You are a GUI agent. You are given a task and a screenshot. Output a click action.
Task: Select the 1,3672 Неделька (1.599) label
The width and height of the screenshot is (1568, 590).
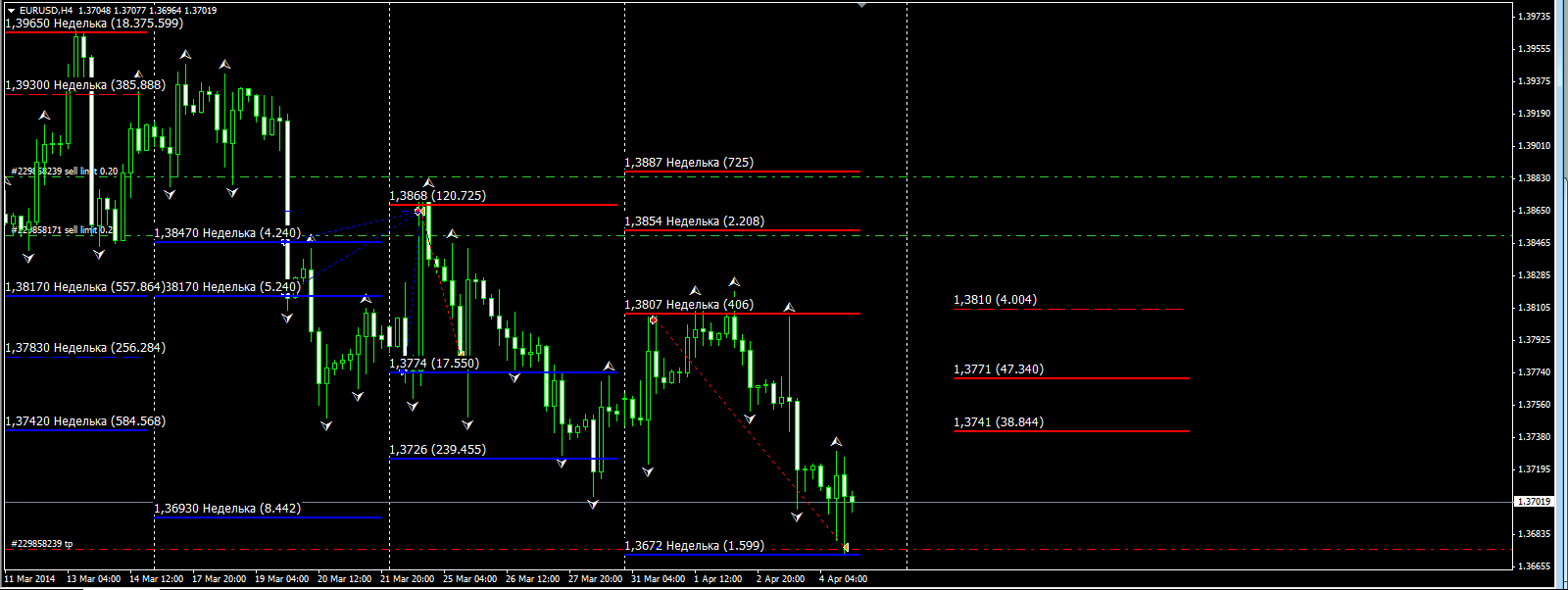694,546
